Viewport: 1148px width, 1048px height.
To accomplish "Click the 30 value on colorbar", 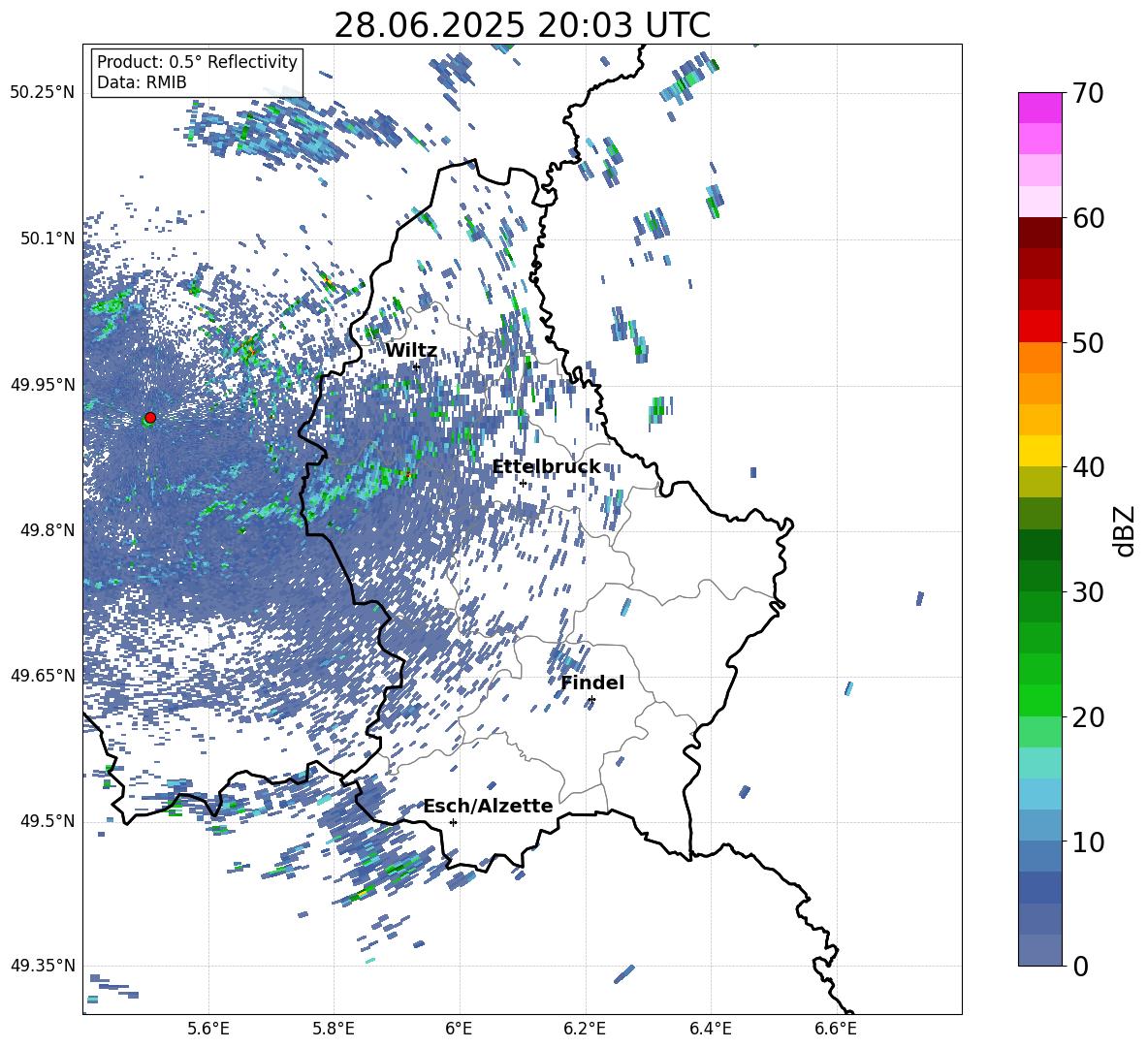I will pyautogui.click(x=1089, y=592).
